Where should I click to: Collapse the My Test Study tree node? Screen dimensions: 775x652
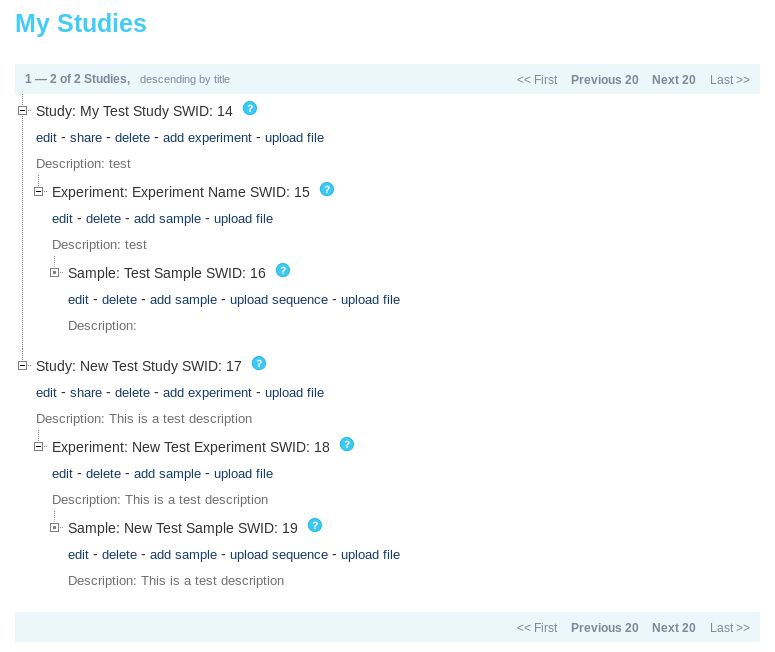[x=22, y=111]
